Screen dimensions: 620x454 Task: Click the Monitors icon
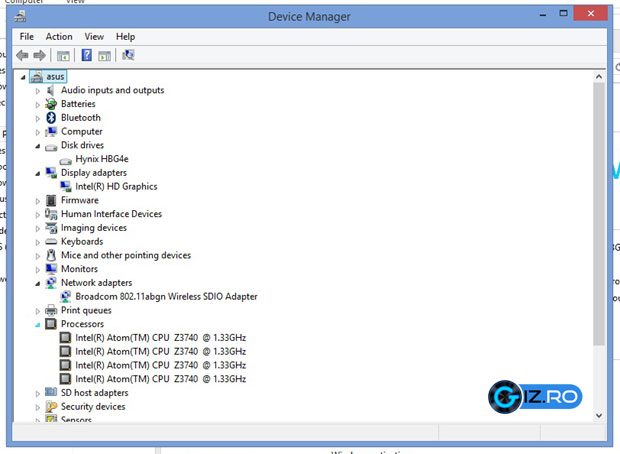point(51,269)
